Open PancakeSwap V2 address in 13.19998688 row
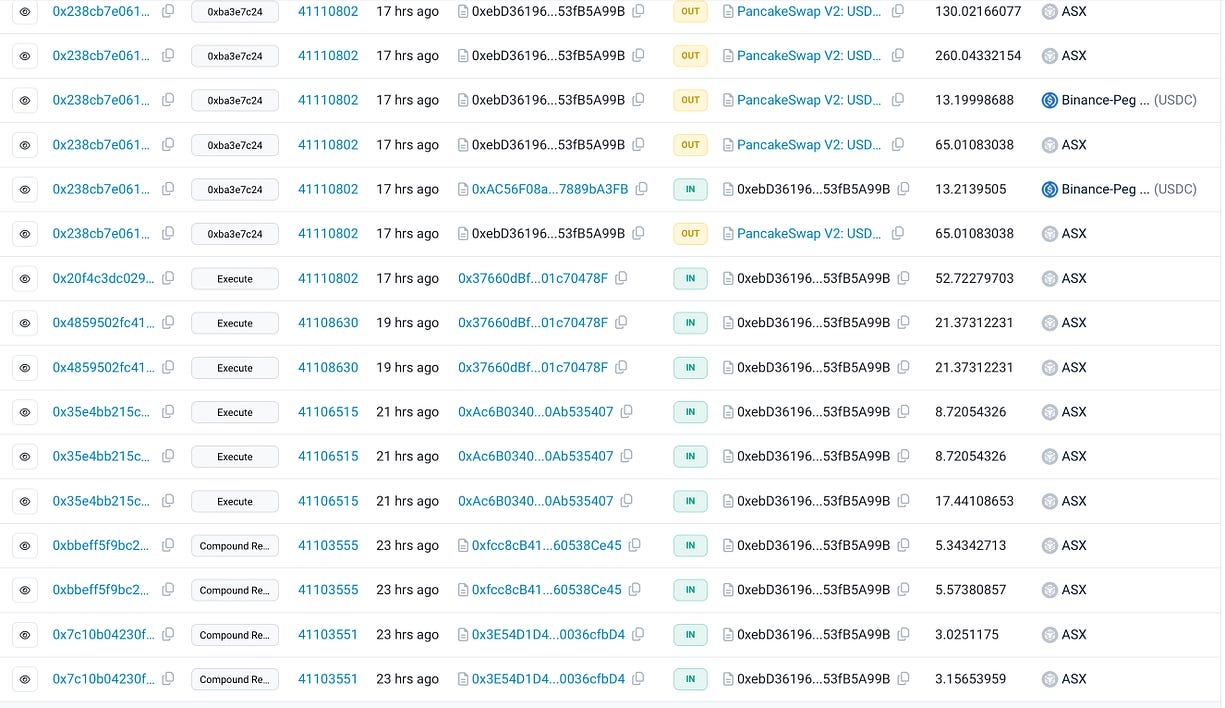Image resolution: width=1225 pixels, height=708 pixels. [x=809, y=100]
